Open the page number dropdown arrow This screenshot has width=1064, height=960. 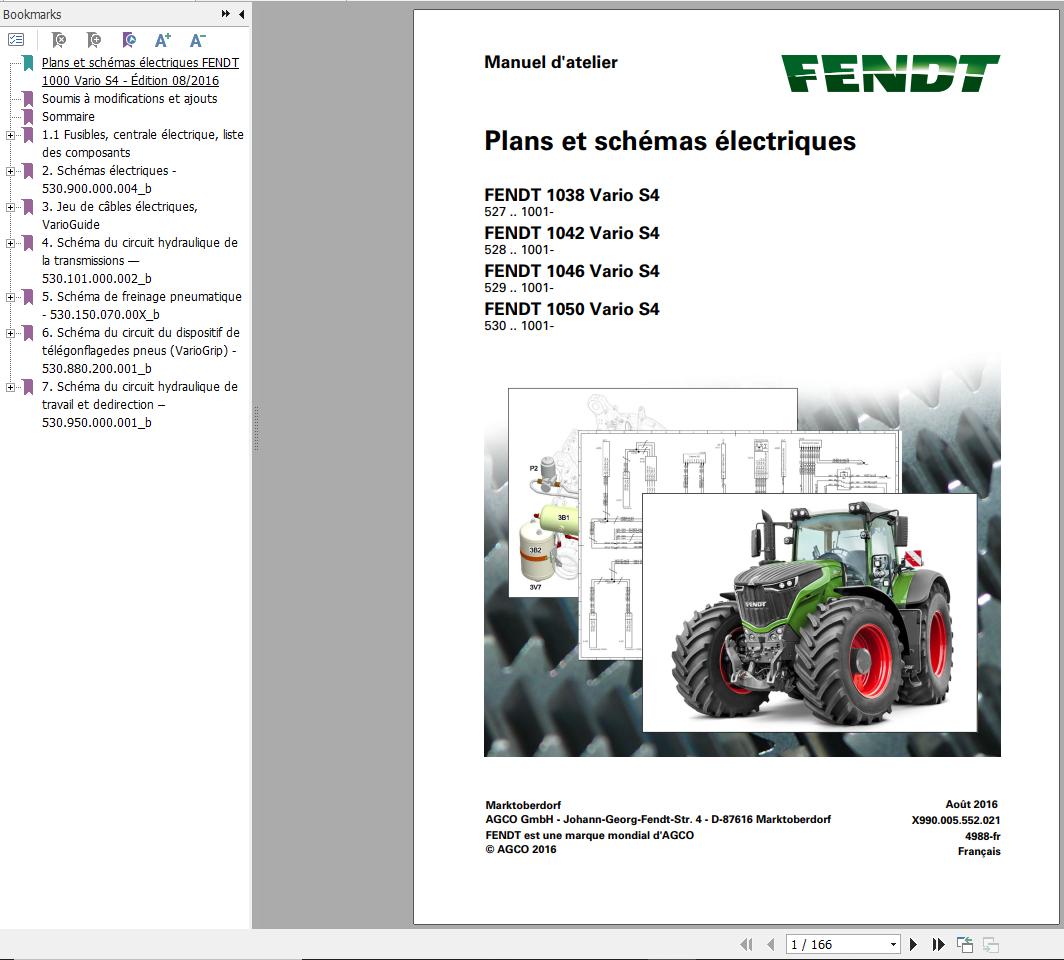pyautogui.click(x=893, y=944)
